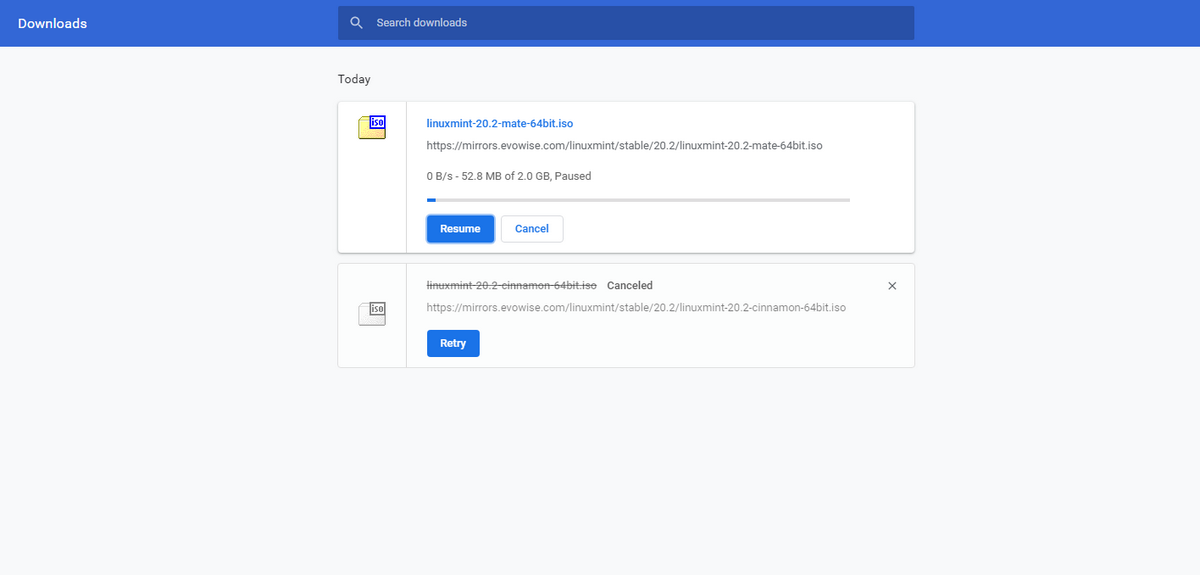Retry the canceled cinnamon download
The image size is (1200, 575).
tap(453, 343)
